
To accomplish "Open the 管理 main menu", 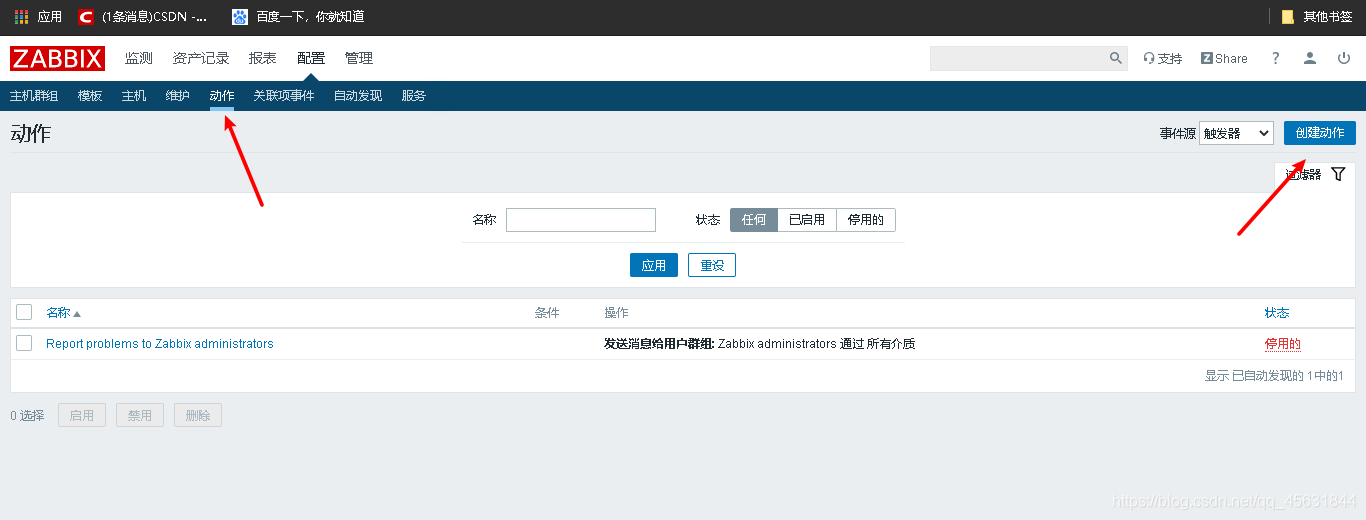I will click(x=359, y=58).
